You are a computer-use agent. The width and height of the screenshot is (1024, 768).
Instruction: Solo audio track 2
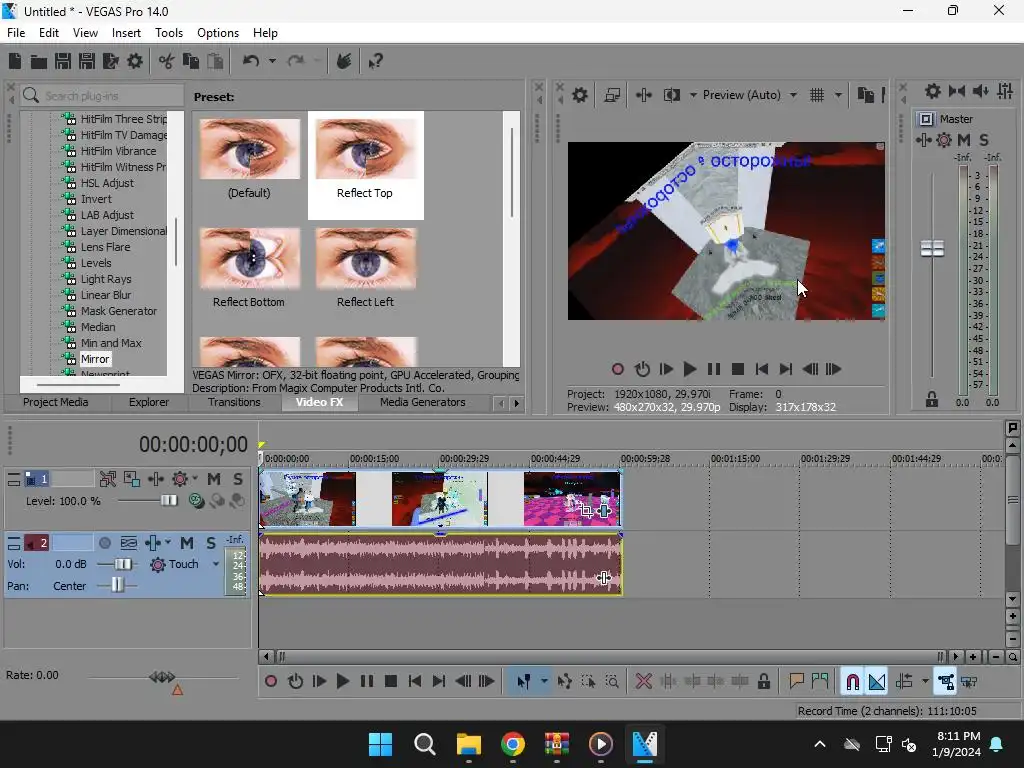pyautogui.click(x=211, y=543)
